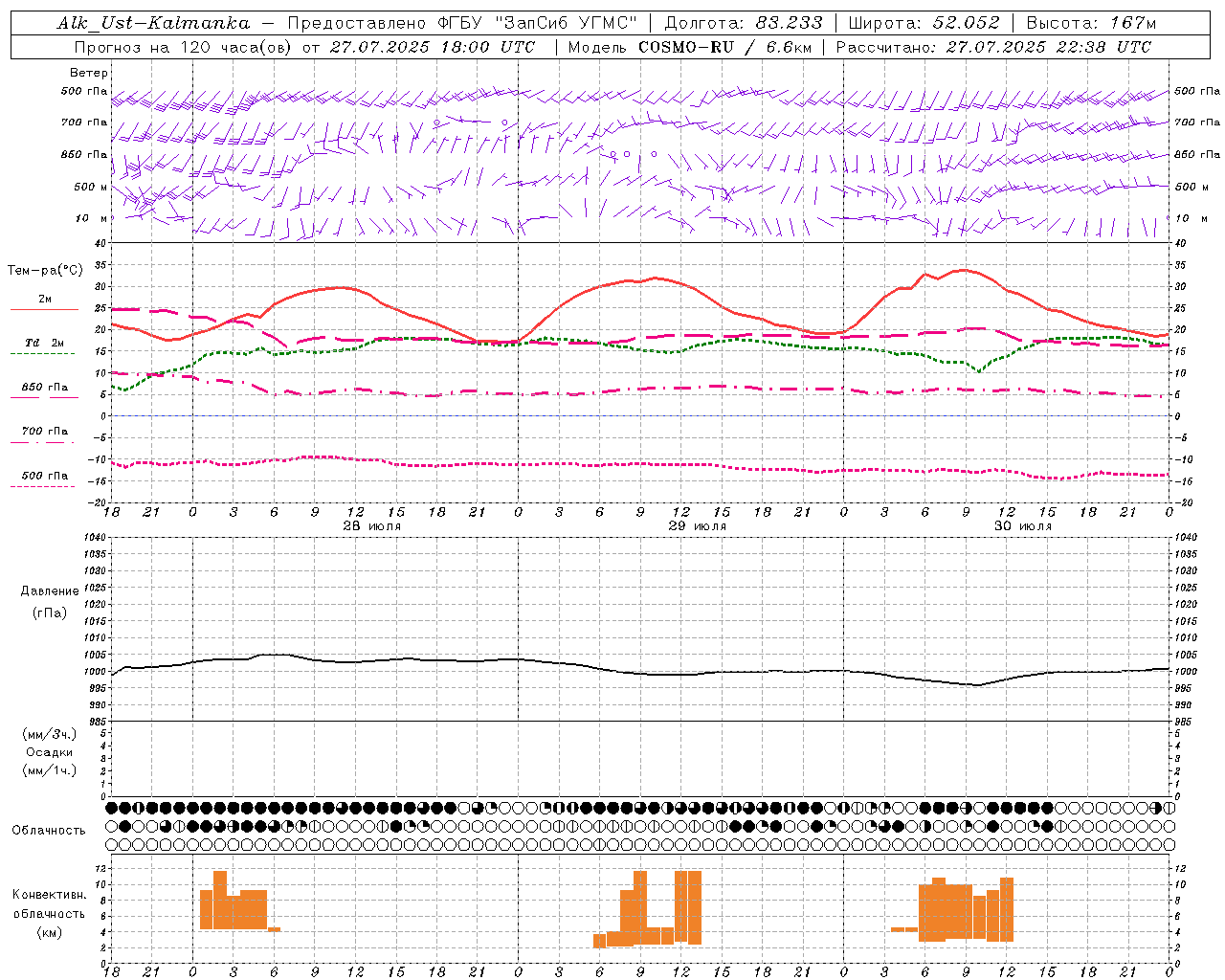
Task: Click the provider text ФГБУ "ЗапСиб УГМС"
Action: click(x=540, y=23)
